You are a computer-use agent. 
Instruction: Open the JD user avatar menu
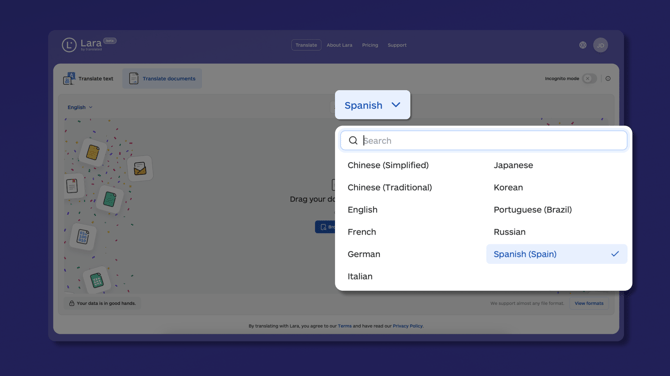tap(600, 45)
